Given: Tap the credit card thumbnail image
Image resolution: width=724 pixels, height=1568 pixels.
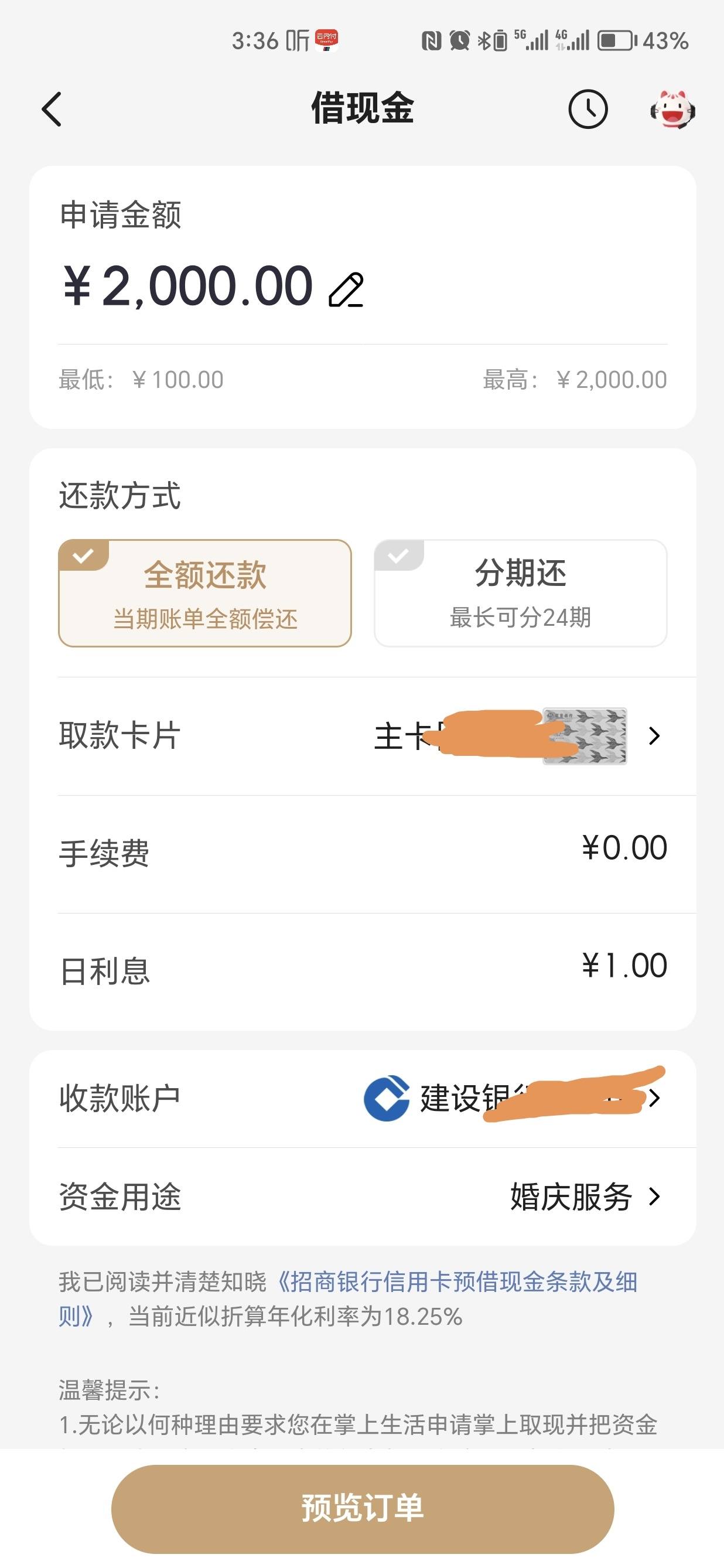Looking at the screenshot, I should 585,736.
